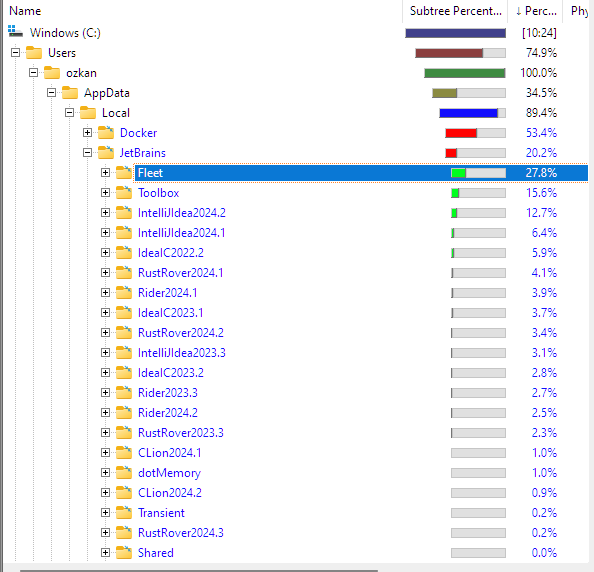Expand the IntelliJIdea2024.2 folder node
The image size is (594, 572).
[105, 213]
